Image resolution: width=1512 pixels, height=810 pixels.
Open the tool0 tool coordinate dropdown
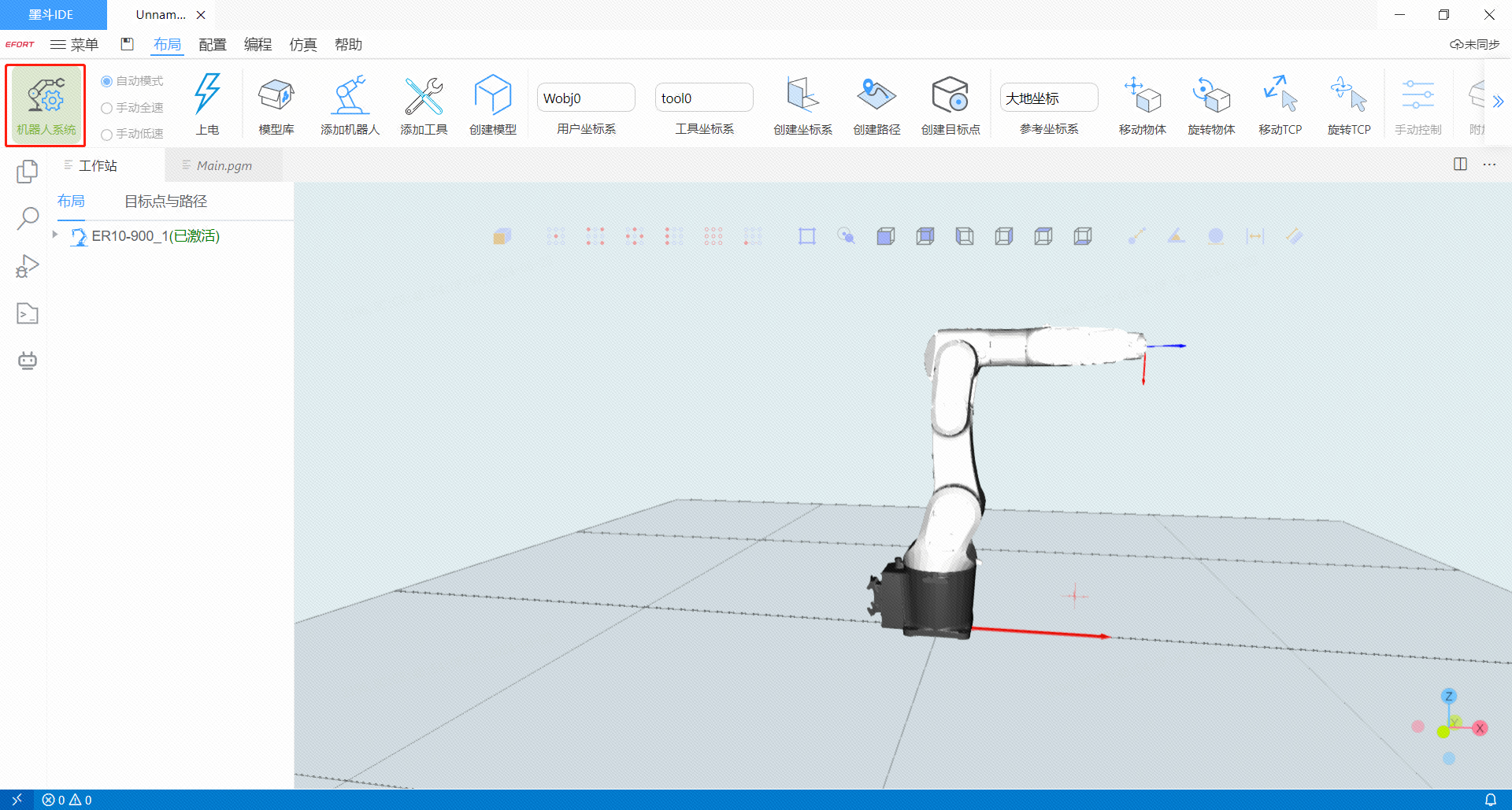pos(703,98)
